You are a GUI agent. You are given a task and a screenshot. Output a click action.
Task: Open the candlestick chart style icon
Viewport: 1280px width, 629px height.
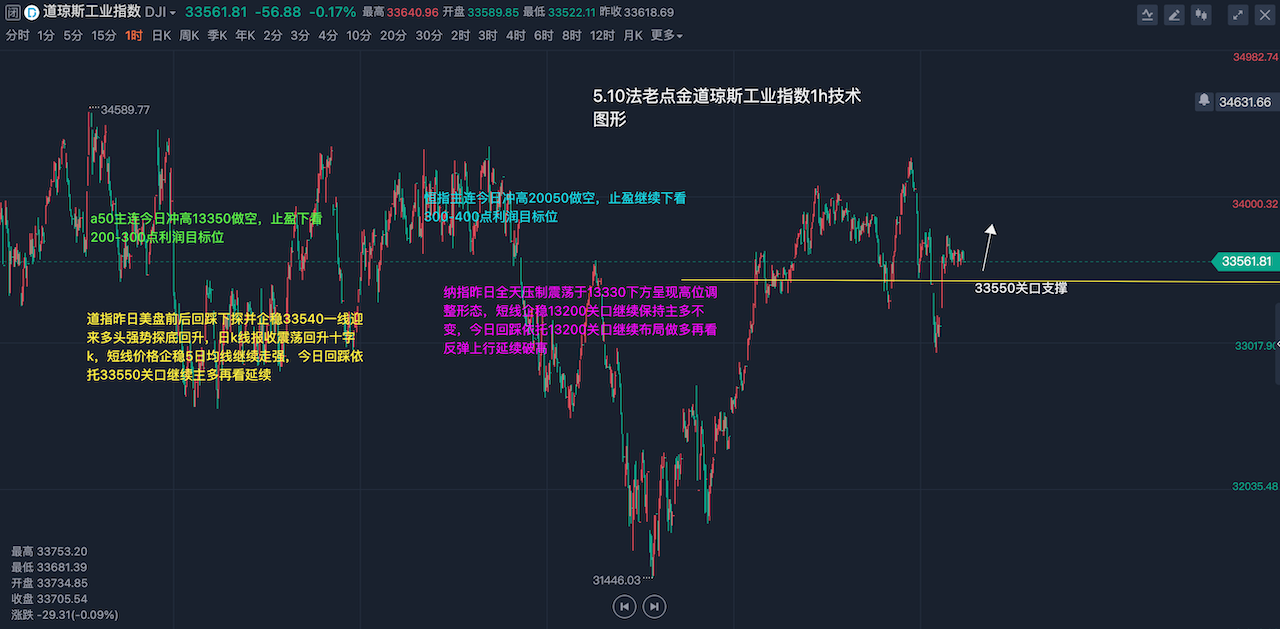coord(1201,15)
